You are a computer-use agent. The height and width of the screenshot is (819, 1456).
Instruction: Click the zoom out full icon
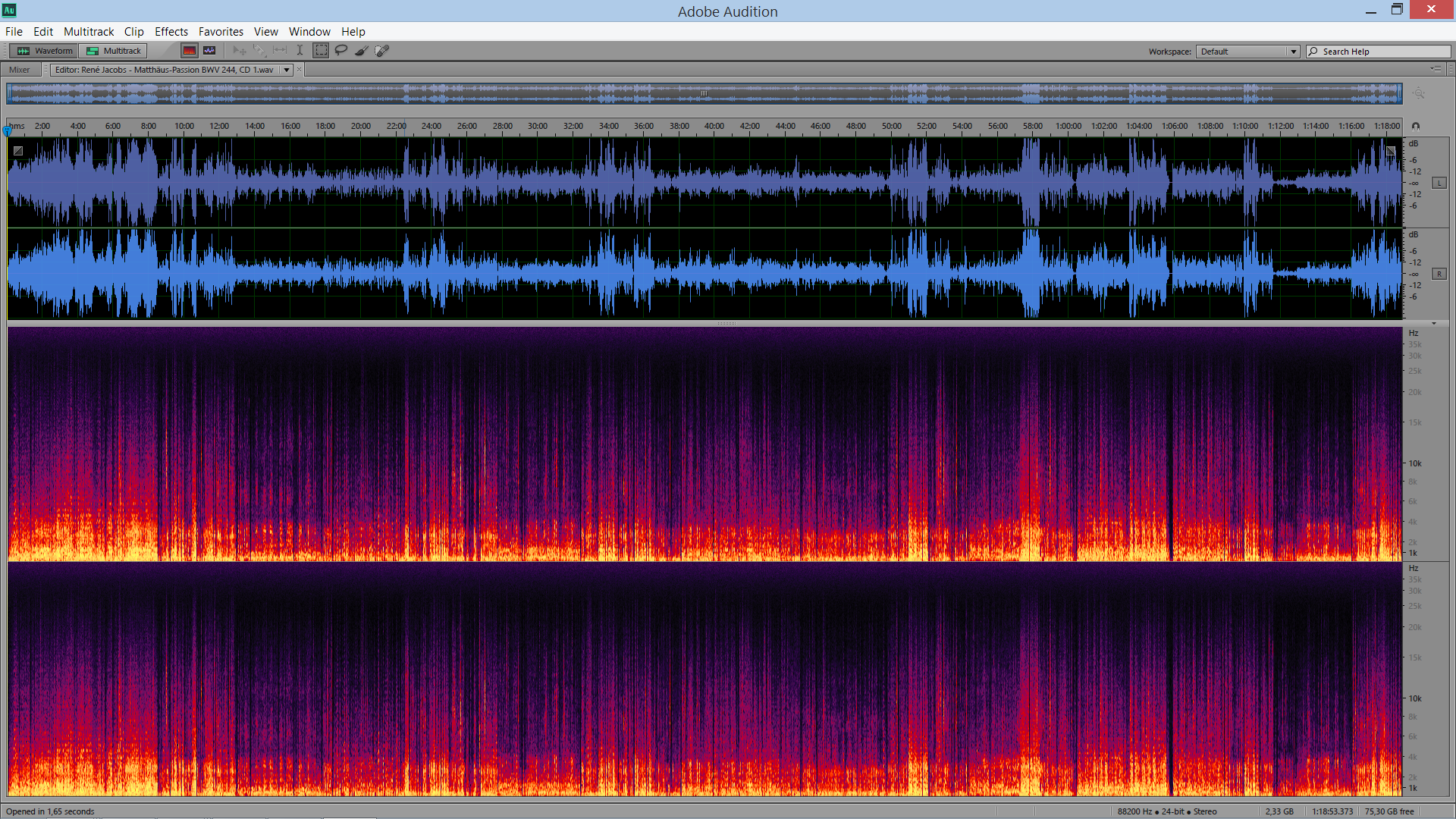tap(1419, 93)
